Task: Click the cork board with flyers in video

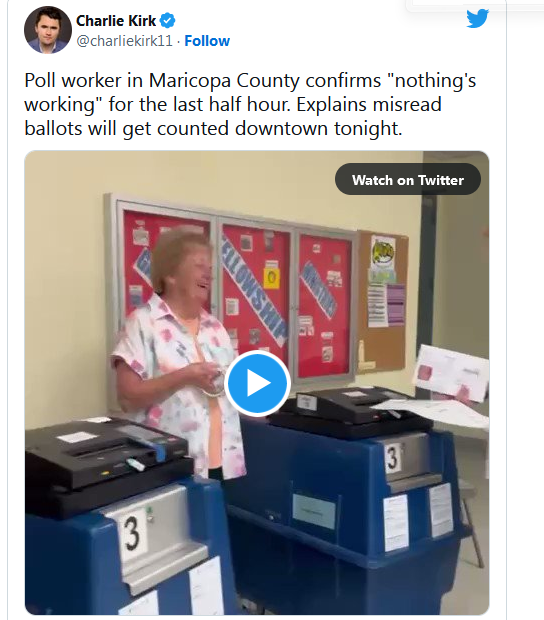Action: pyautogui.click(x=383, y=302)
